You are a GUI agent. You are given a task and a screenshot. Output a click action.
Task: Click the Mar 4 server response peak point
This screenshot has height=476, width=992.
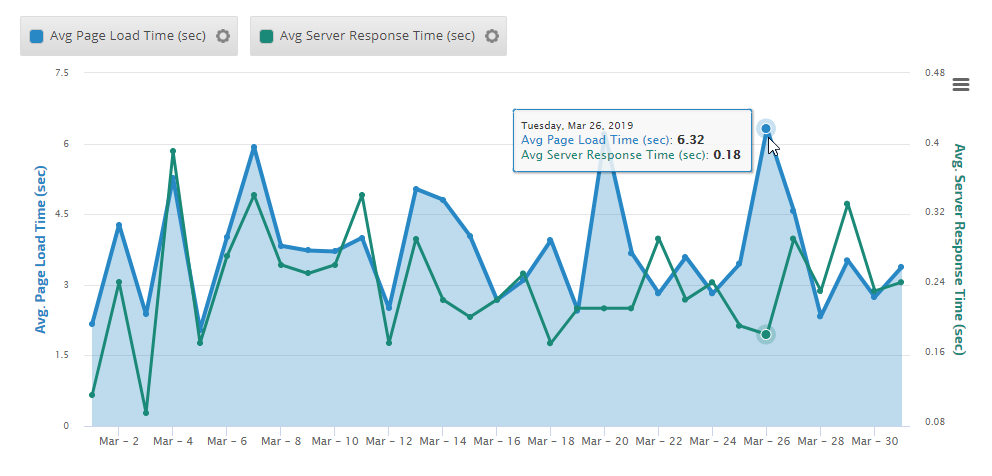tap(173, 151)
